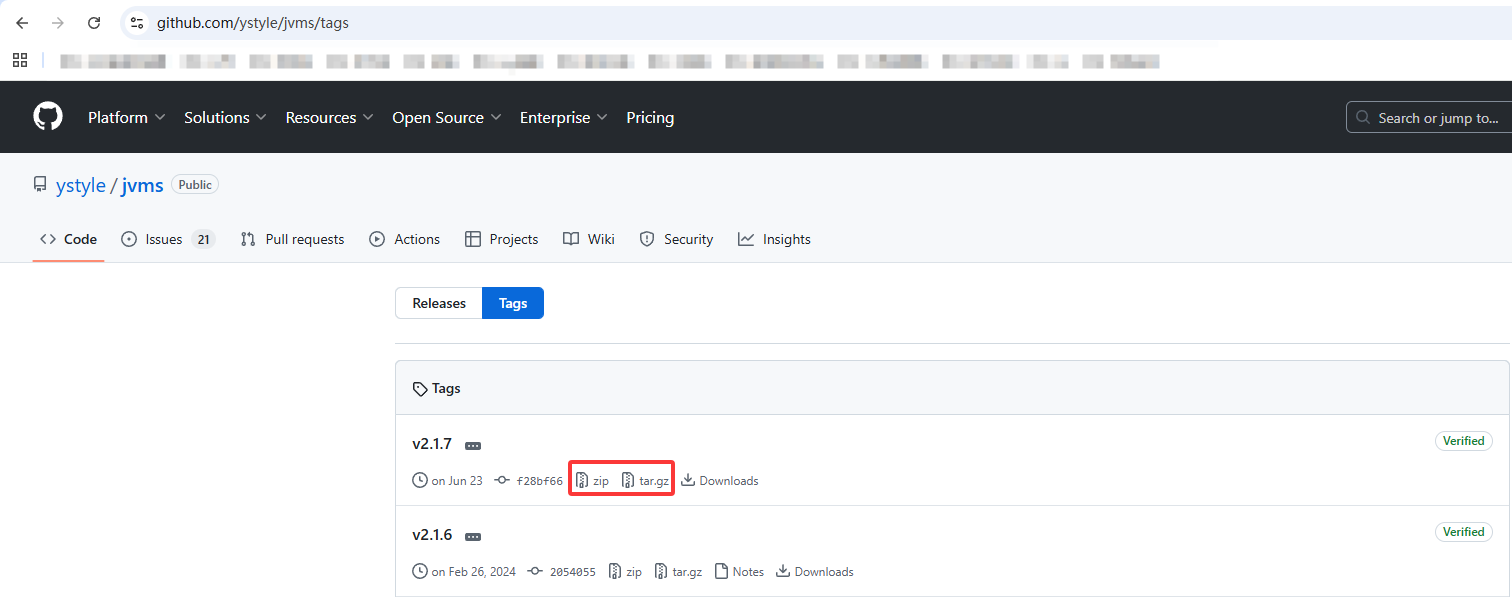Switch to the Insights tab
Image resolution: width=1512 pixels, height=597 pixels.
pos(774,239)
